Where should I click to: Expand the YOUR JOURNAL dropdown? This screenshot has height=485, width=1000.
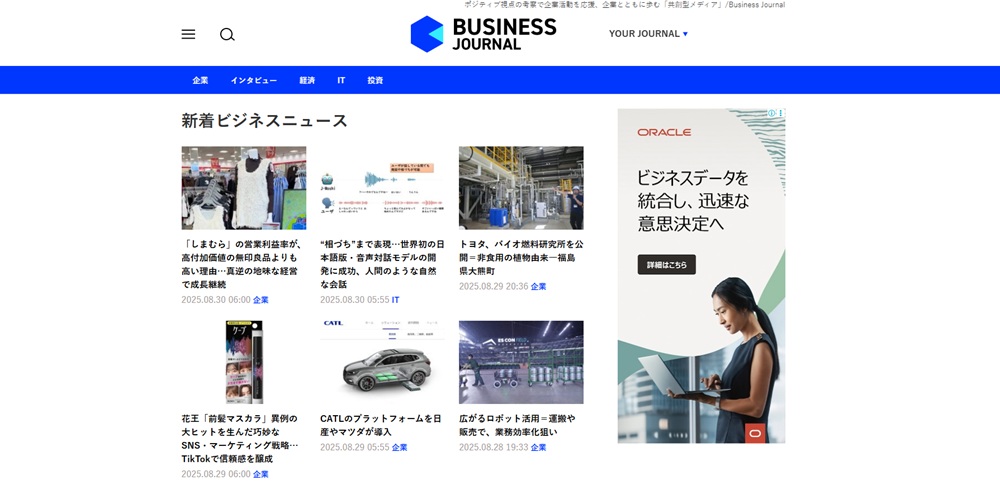click(x=648, y=34)
